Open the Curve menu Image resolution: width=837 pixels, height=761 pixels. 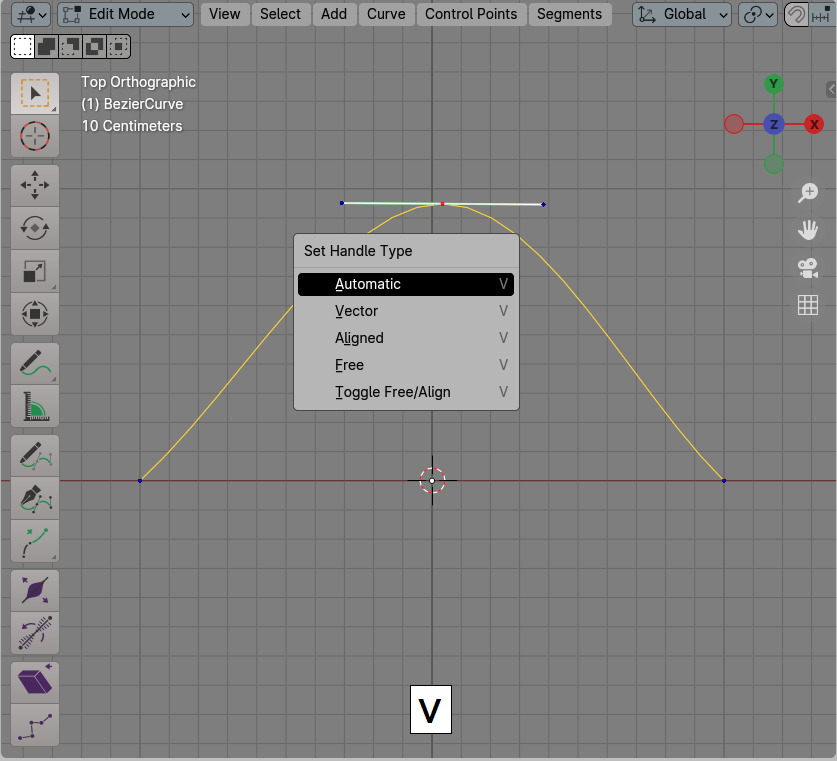(386, 14)
